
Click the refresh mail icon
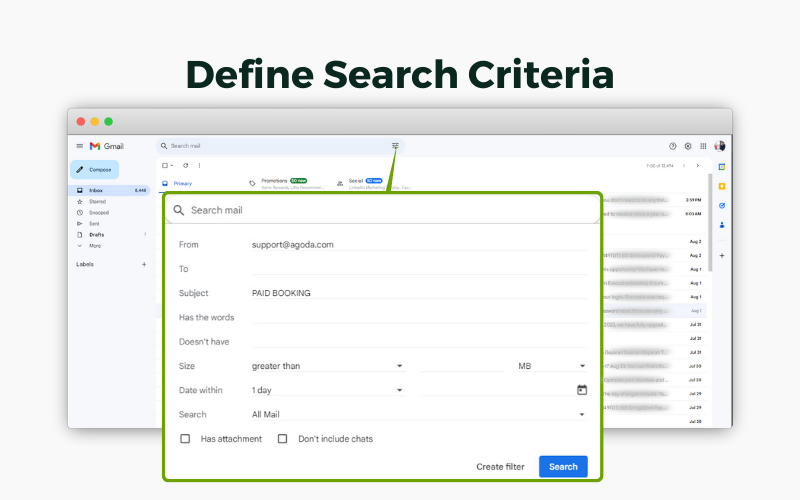pos(186,165)
